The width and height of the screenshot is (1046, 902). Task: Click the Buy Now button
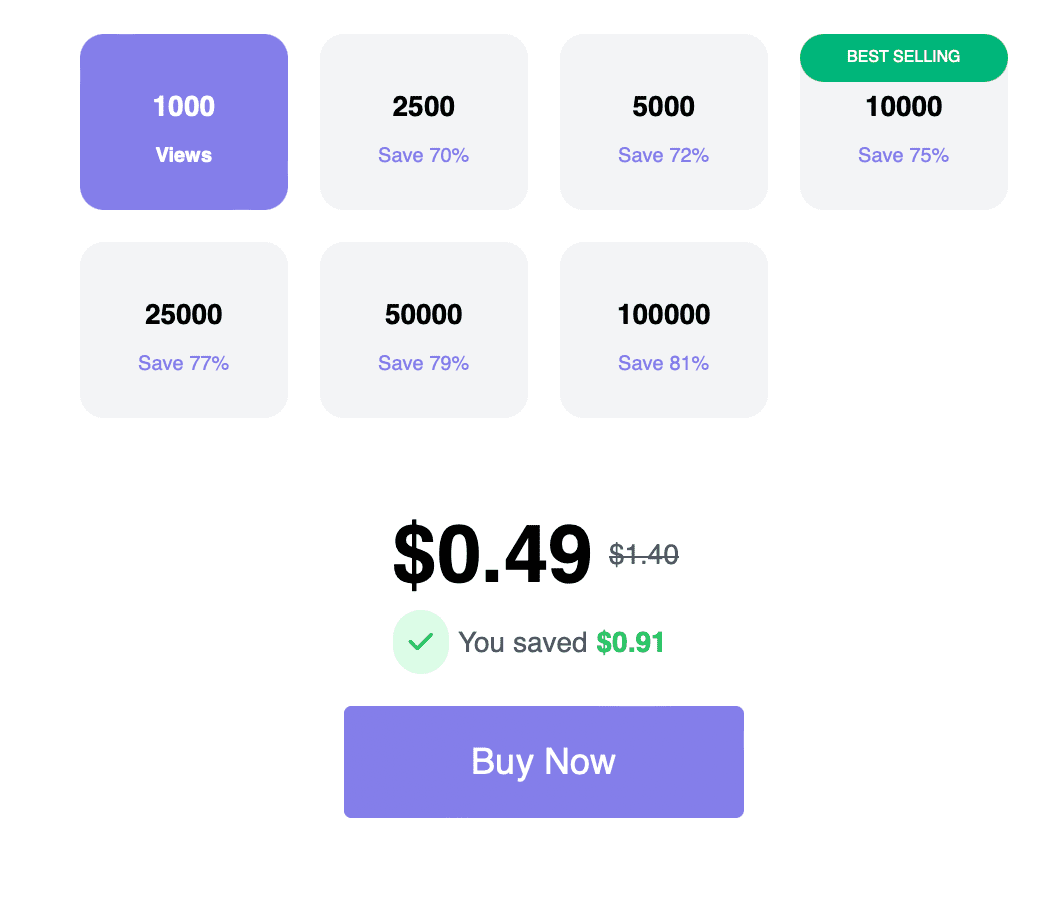(x=543, y=761)
